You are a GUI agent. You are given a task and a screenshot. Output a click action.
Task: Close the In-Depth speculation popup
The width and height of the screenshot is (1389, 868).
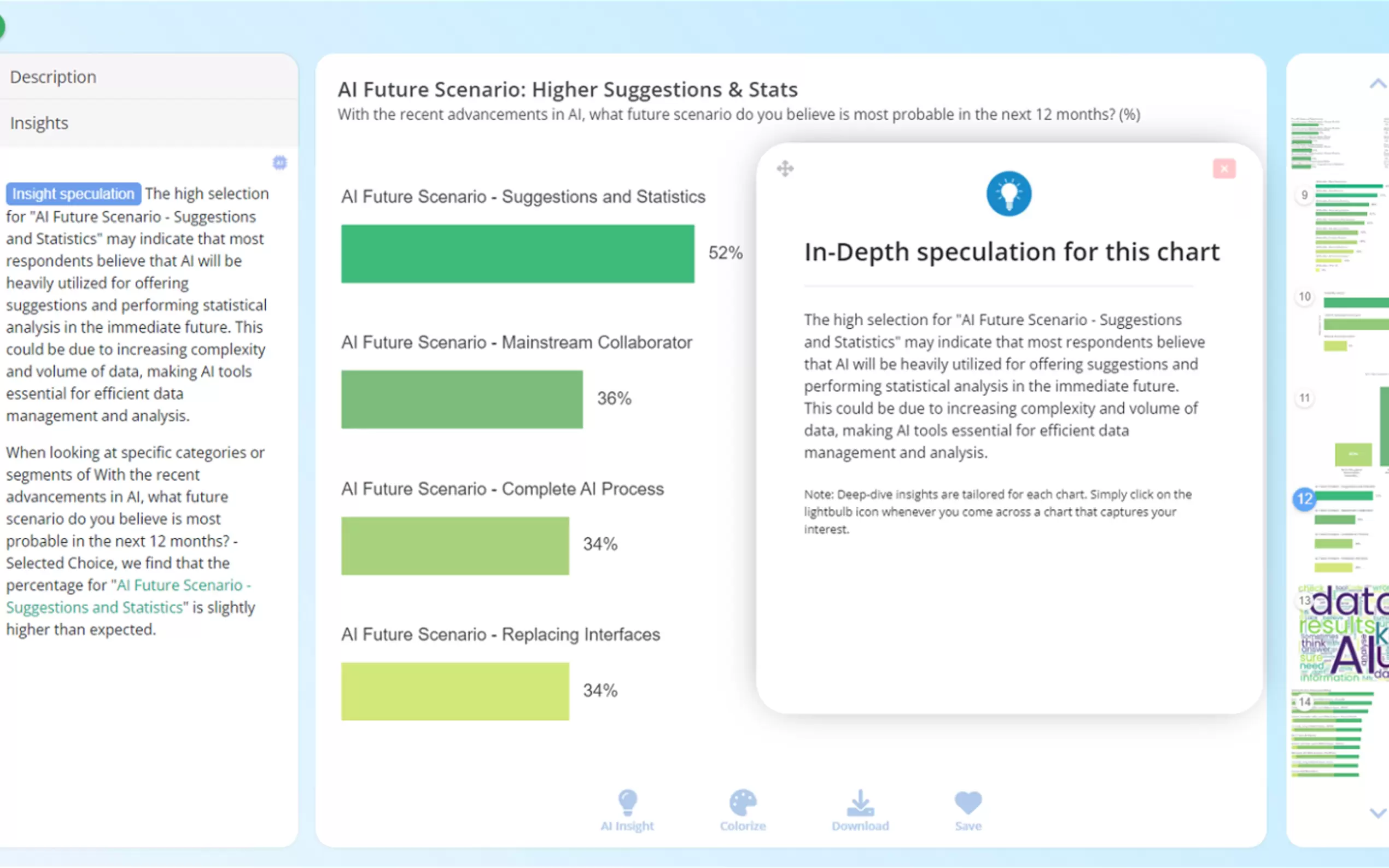pos(1224,169)
